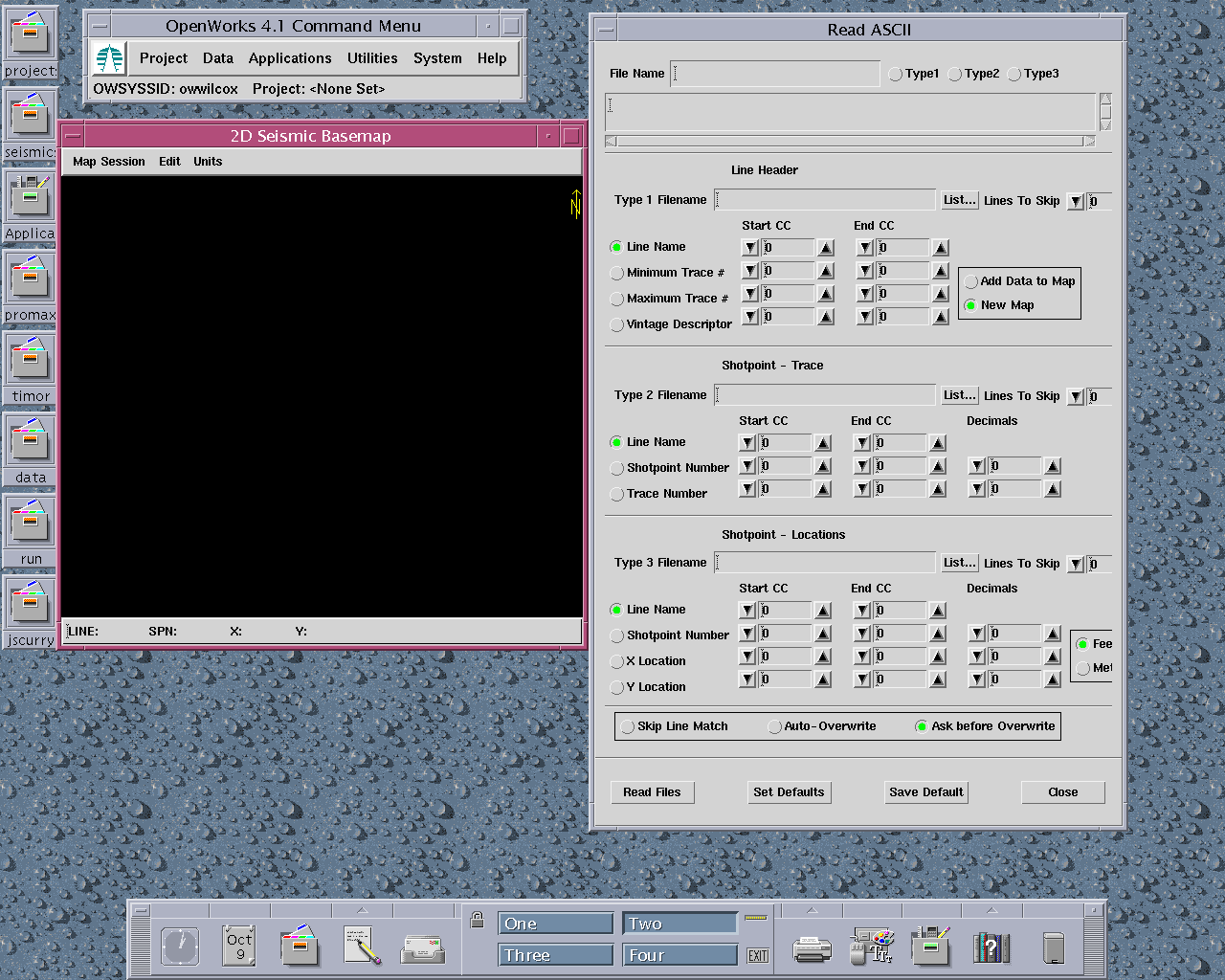1225x980 pixels.
Task: Open the 'data' desktop folder icon
Action: [x=31, y=441]
